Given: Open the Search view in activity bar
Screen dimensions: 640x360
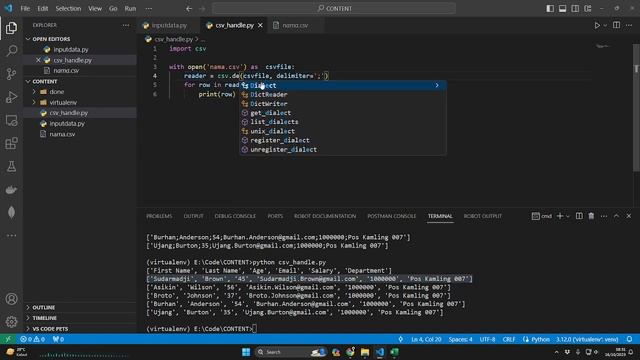Looking at the screenshot, I should (11, 51).
